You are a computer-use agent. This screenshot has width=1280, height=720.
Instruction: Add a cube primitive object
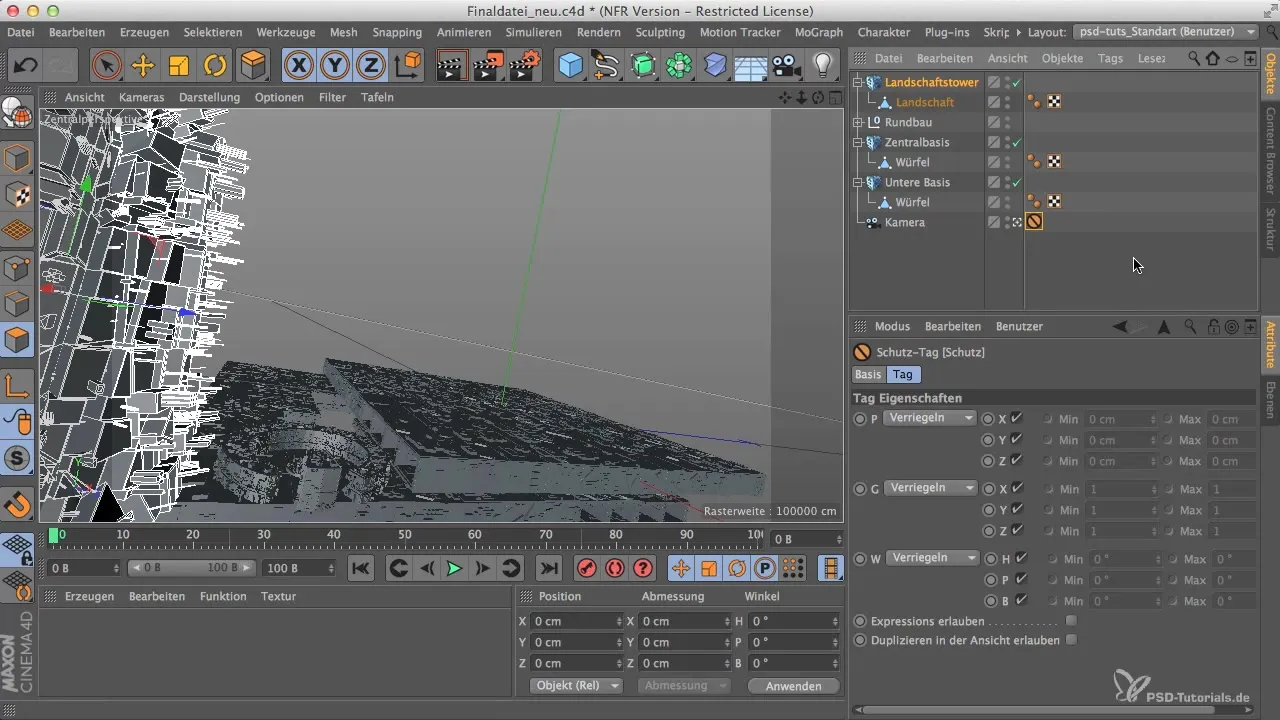coord(570,66)
